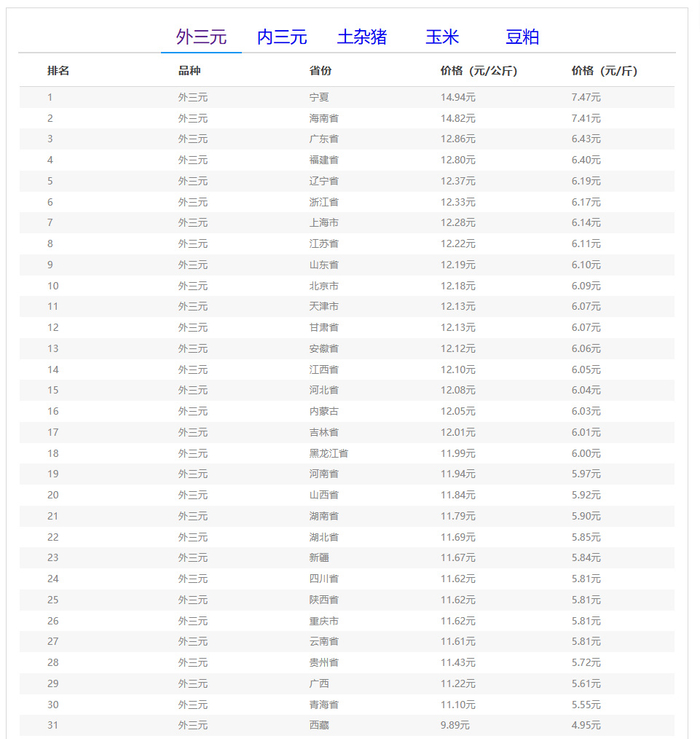Click the 价格（元/公斤） column header
This screenshot has height=739, width=700.
[x=478, y=71]
